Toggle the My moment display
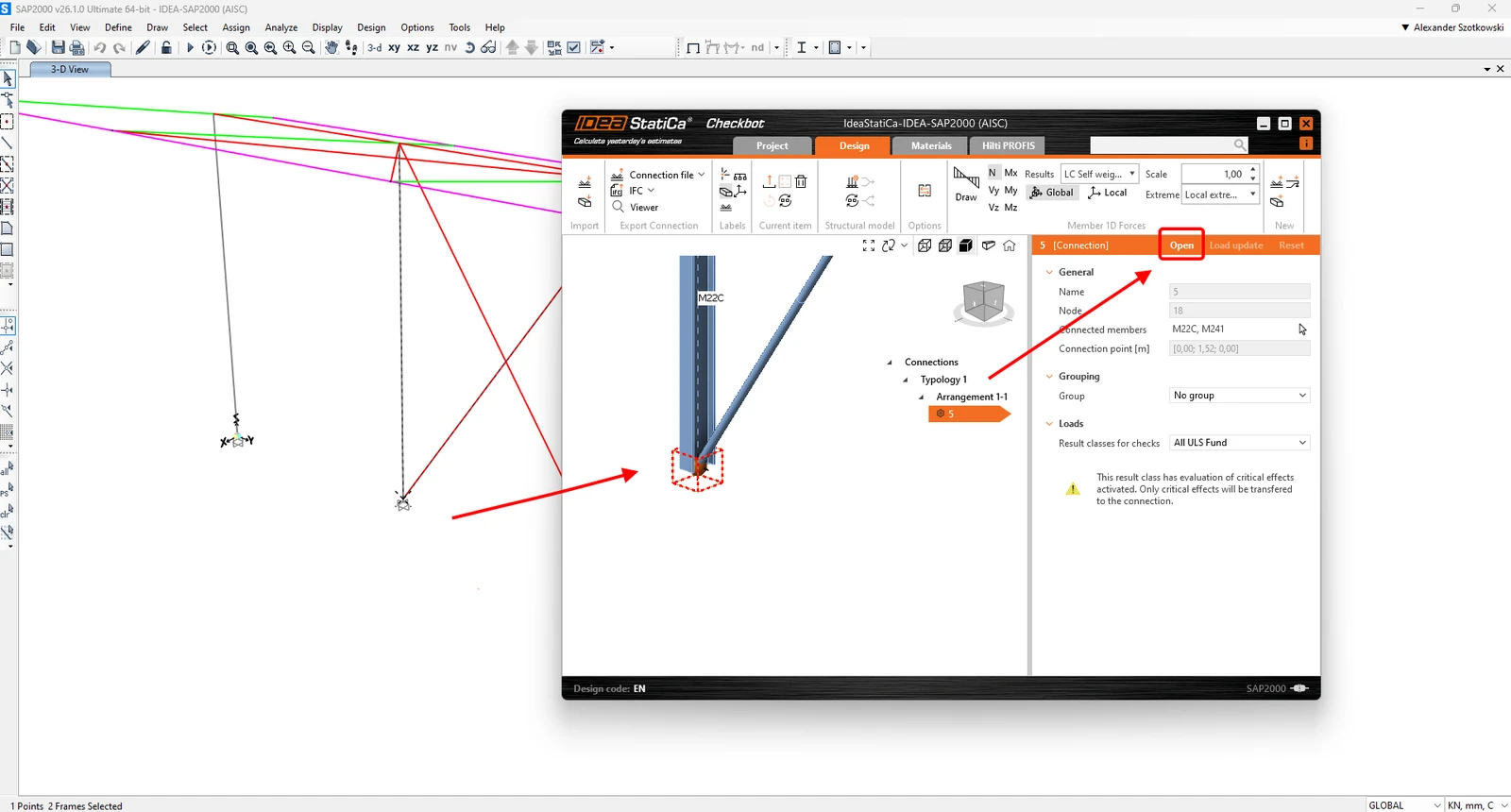Viewport: 1511px width, 812px height. pos(1010,190)
